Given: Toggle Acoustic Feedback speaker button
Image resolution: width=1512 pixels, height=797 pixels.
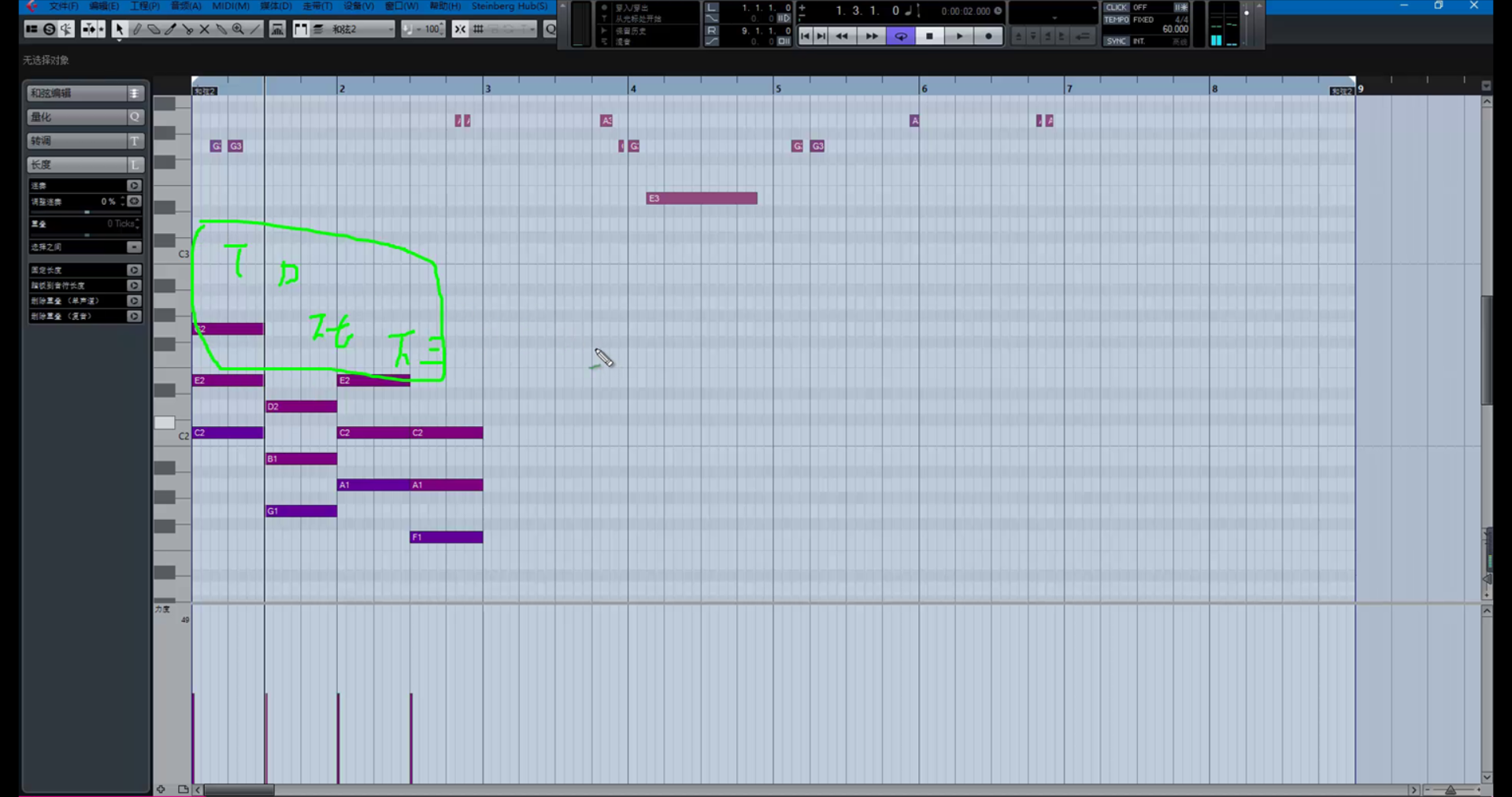Looking at the screenshot, I should (x=66, y=29).
